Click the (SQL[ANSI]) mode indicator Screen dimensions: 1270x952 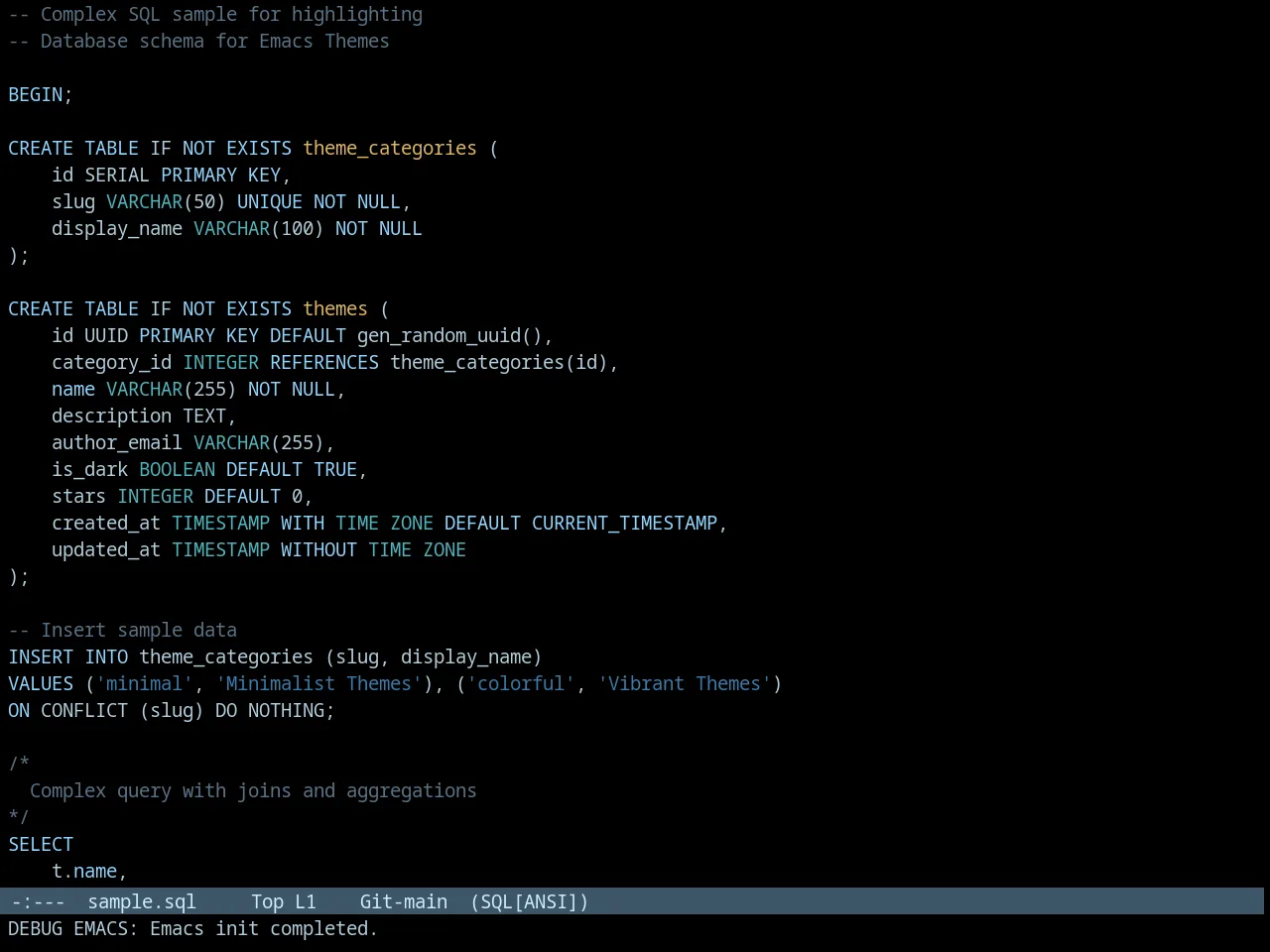530,901
